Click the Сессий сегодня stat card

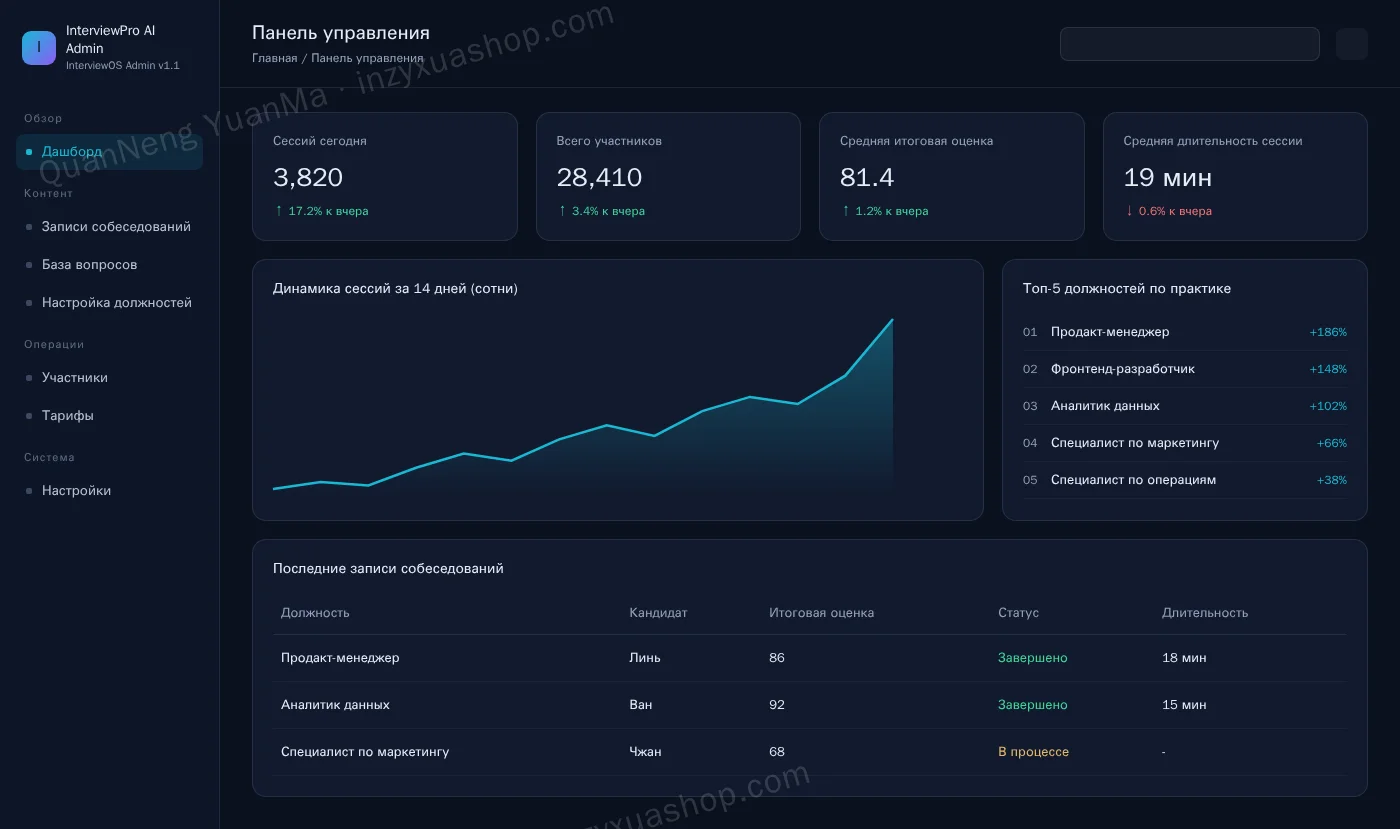point(385,176)
